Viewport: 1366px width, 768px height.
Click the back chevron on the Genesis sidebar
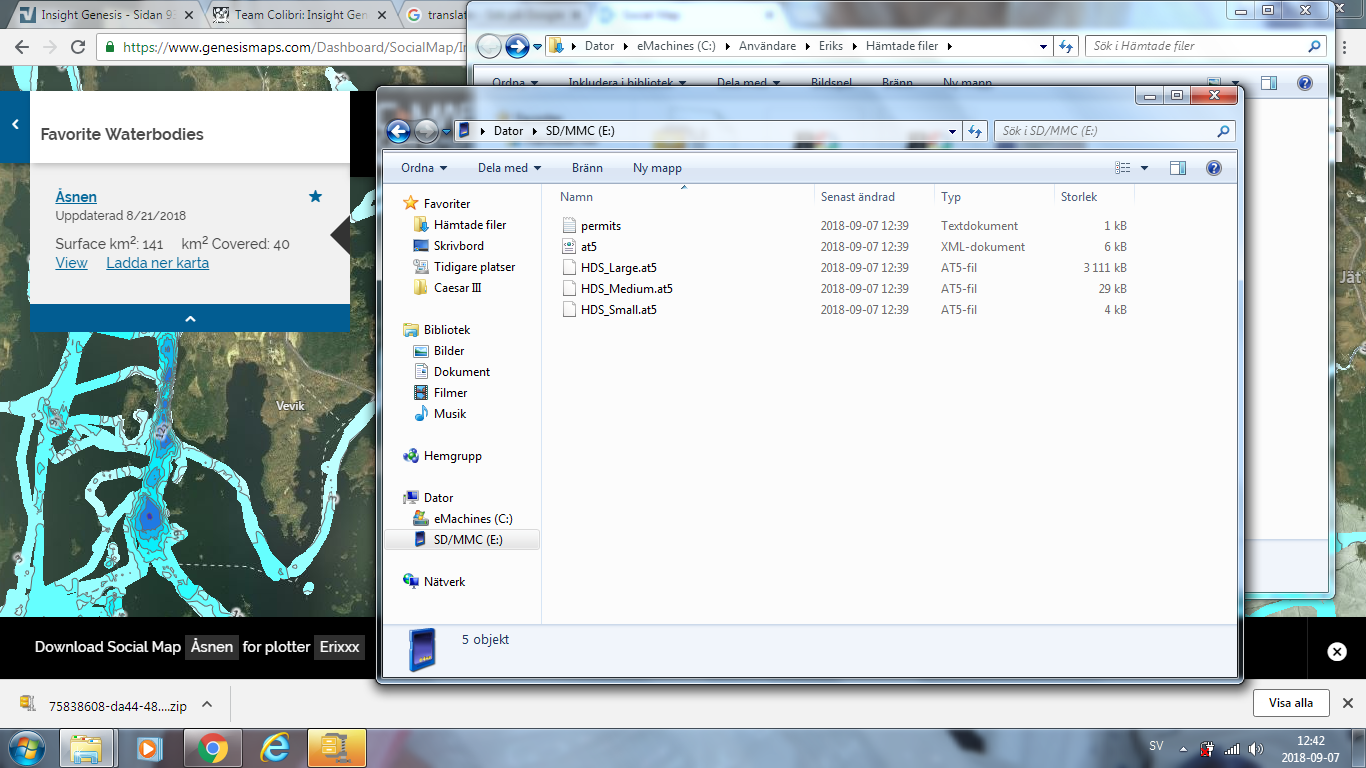15,125
